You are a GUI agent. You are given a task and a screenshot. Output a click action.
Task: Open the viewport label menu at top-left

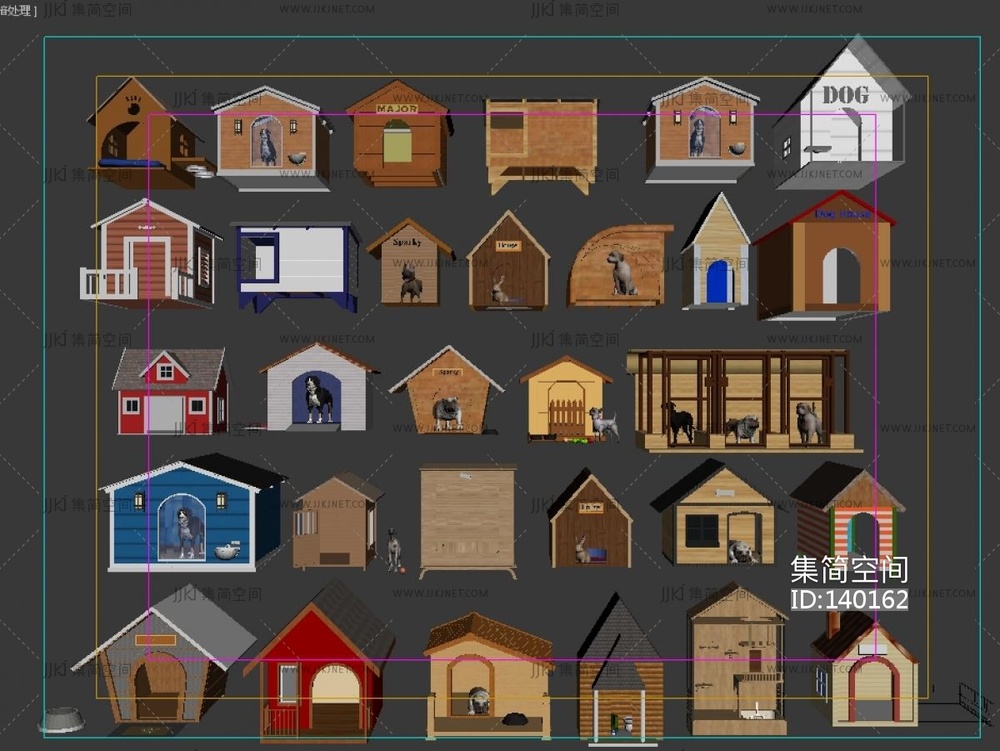click(x=18, y=10)
